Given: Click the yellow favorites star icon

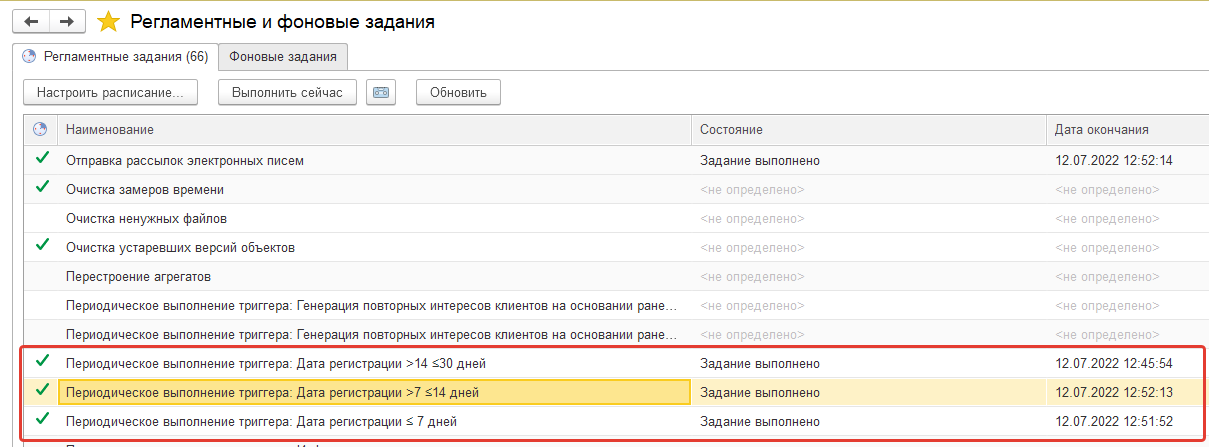Looking at the screenshot, I should click(109, 21).
